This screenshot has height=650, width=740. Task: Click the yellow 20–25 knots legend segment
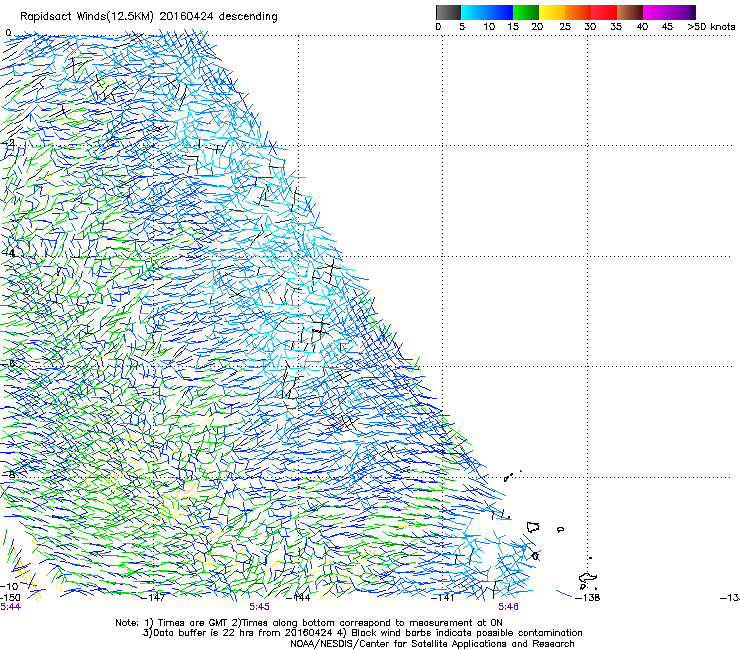(552, 12)
